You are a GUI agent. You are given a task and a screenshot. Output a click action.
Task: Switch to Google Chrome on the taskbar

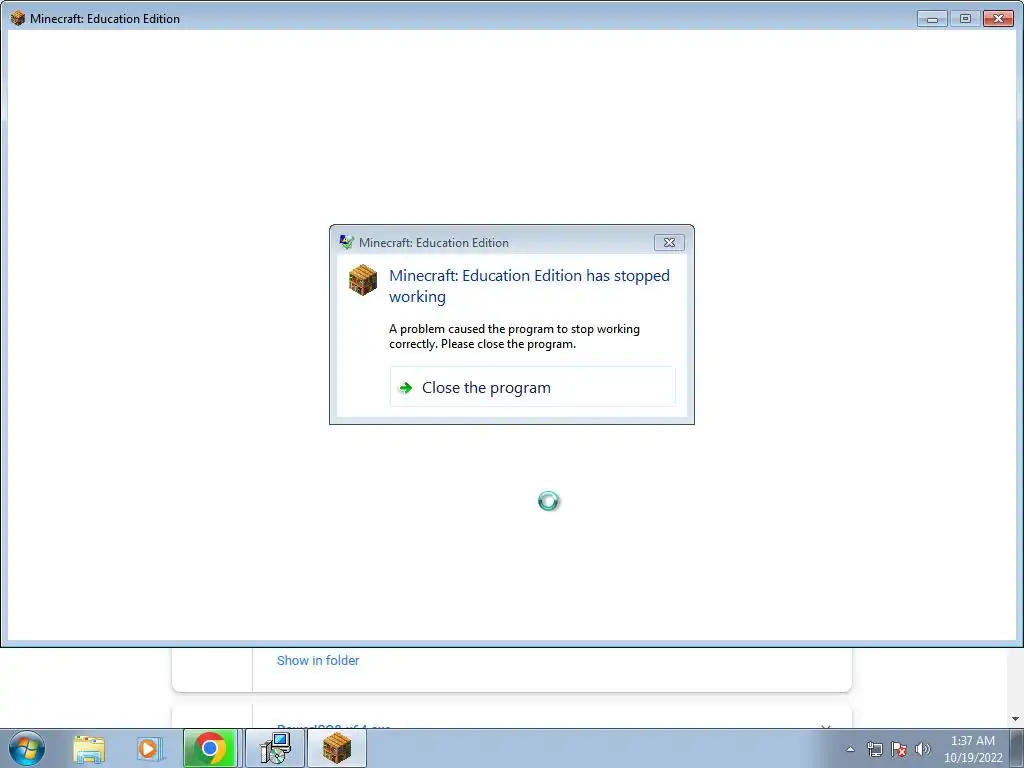[210, 748]
